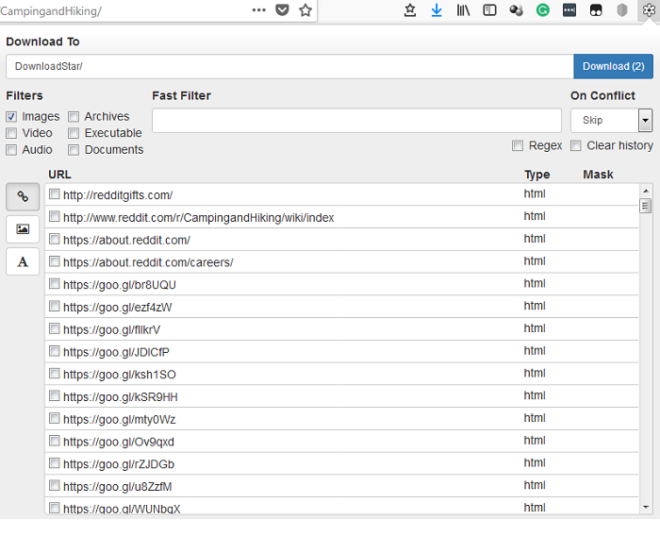Enable the Regex option

coord(517,146)
